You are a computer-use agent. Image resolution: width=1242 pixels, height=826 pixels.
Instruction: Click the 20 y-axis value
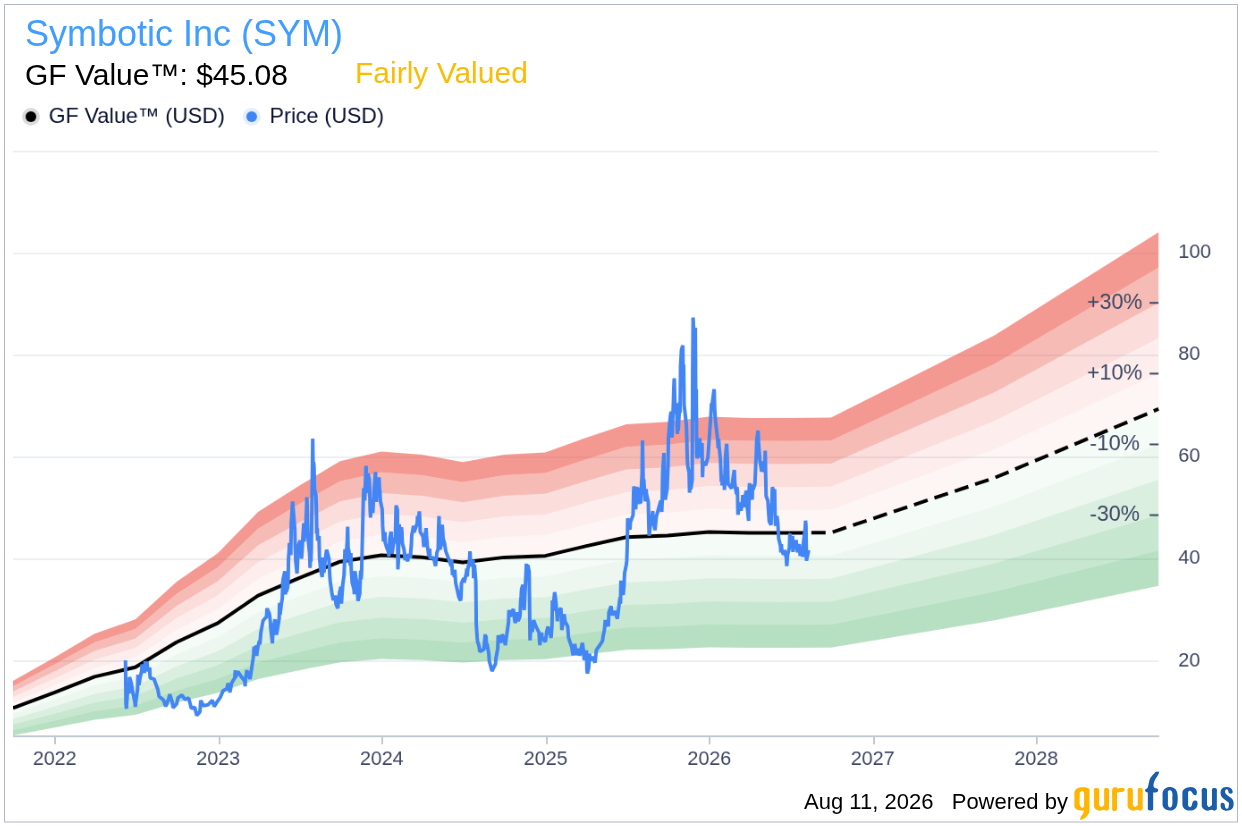1189,660
